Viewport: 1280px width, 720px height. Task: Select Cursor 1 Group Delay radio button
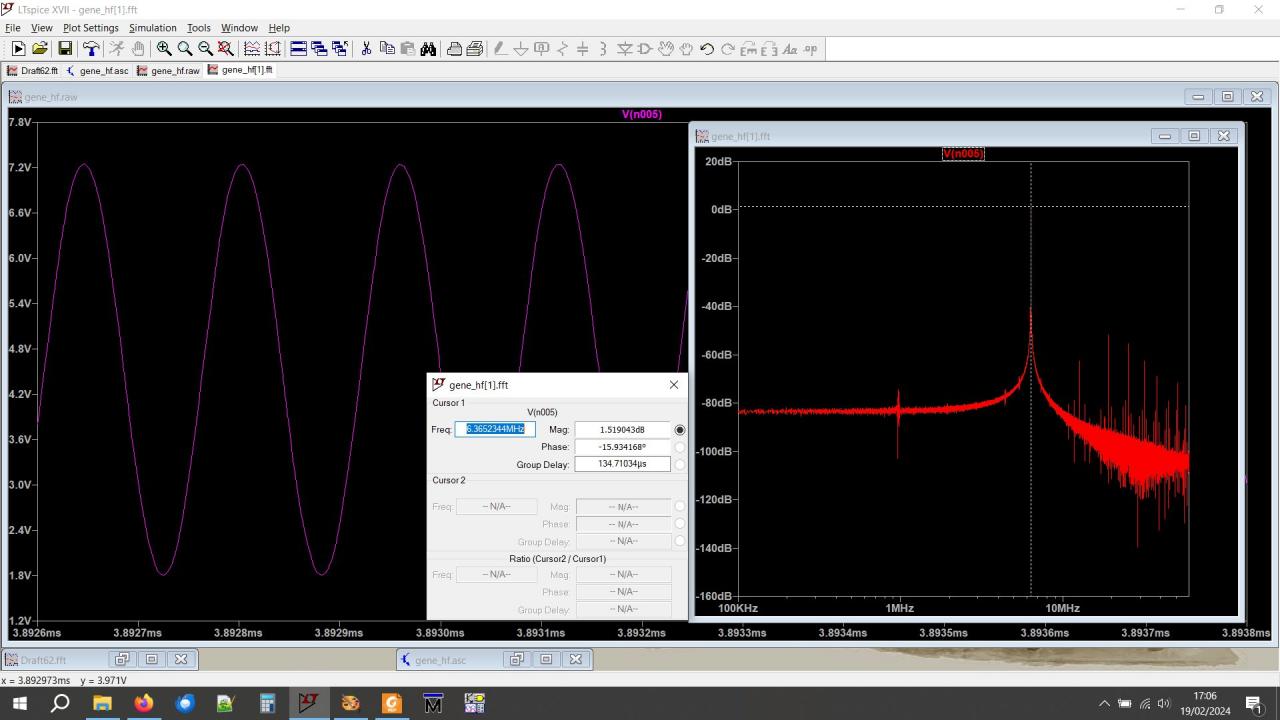click(x=680, y=464)
